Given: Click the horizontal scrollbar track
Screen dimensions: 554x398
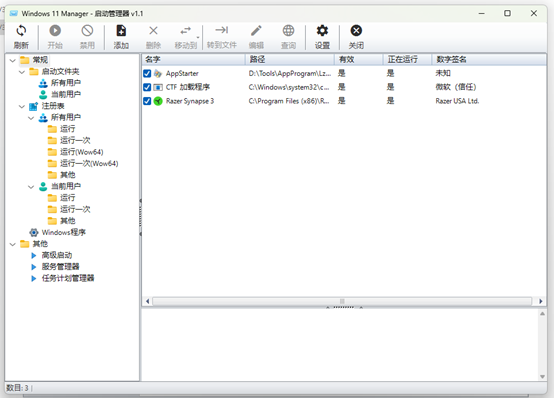Looking at the screenshot, I should click(342, 302).
